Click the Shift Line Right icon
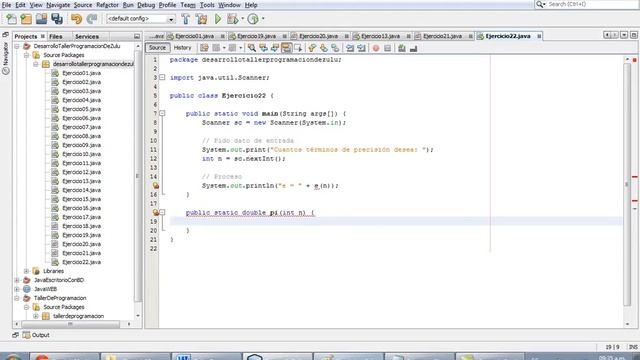The height and width of the screenshot is (360, 640). [x=361, y=48]
